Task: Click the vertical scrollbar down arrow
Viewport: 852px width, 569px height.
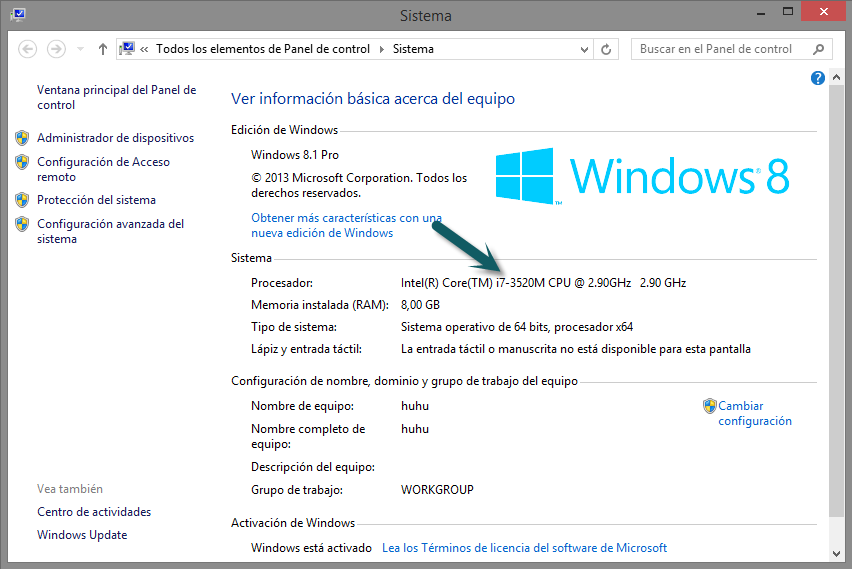Action: 837,552
